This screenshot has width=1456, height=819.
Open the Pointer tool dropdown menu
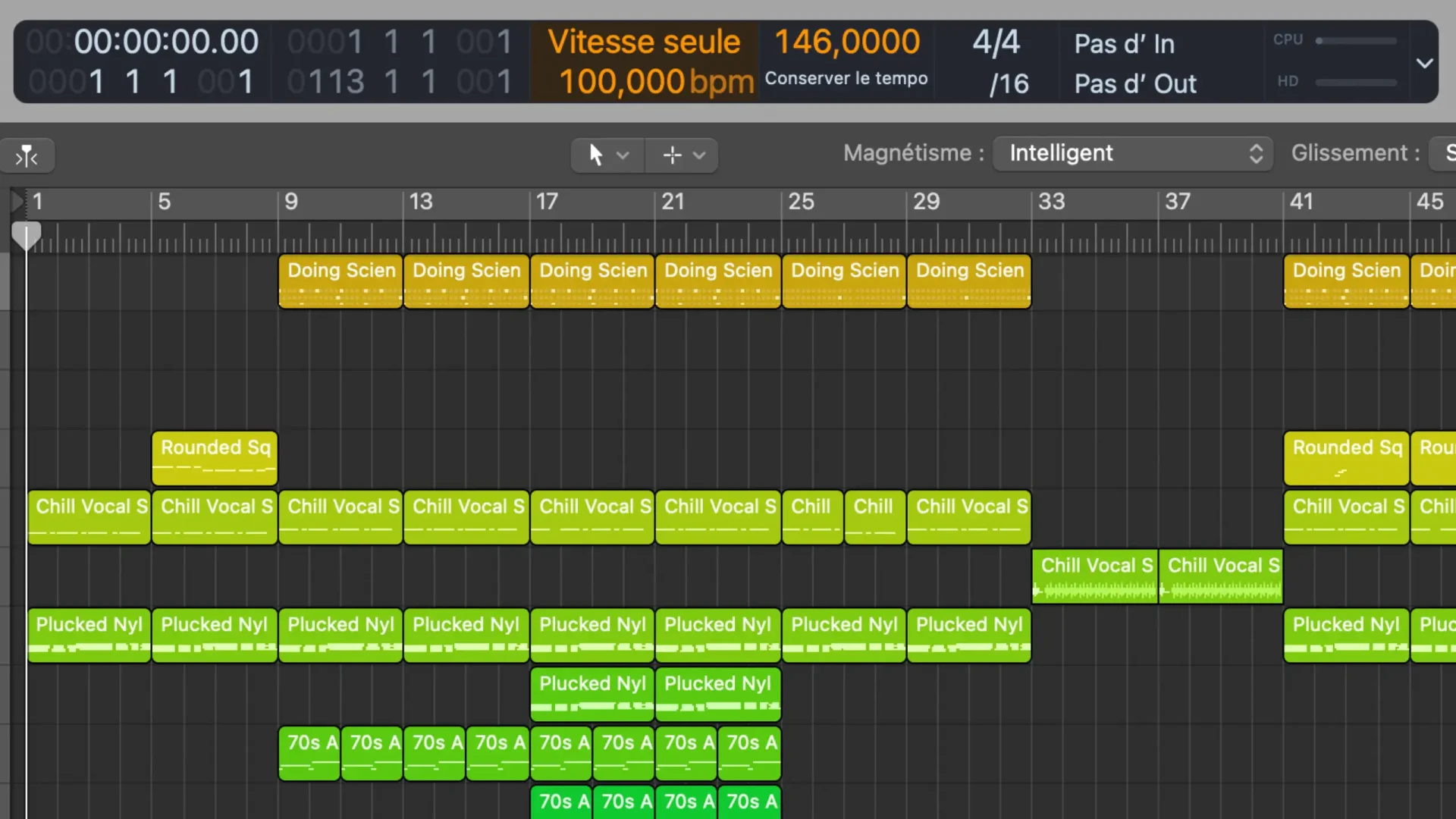[x=623, y=155]
